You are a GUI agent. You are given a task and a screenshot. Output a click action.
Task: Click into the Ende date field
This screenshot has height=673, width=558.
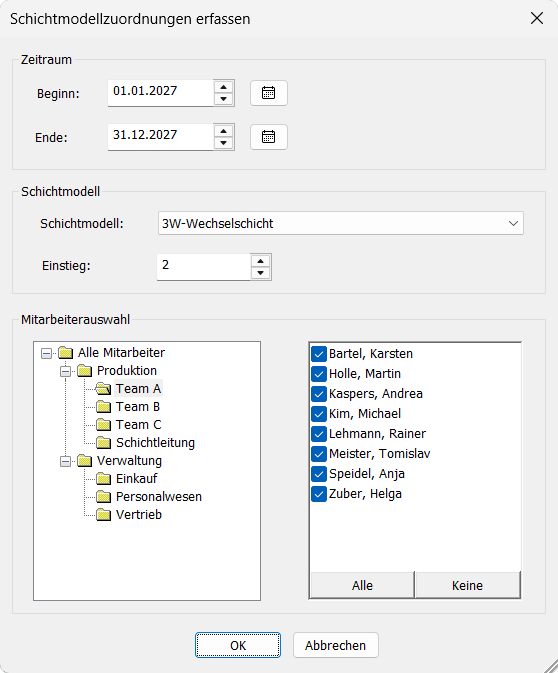pyautogui.click(x=161, y=137)
